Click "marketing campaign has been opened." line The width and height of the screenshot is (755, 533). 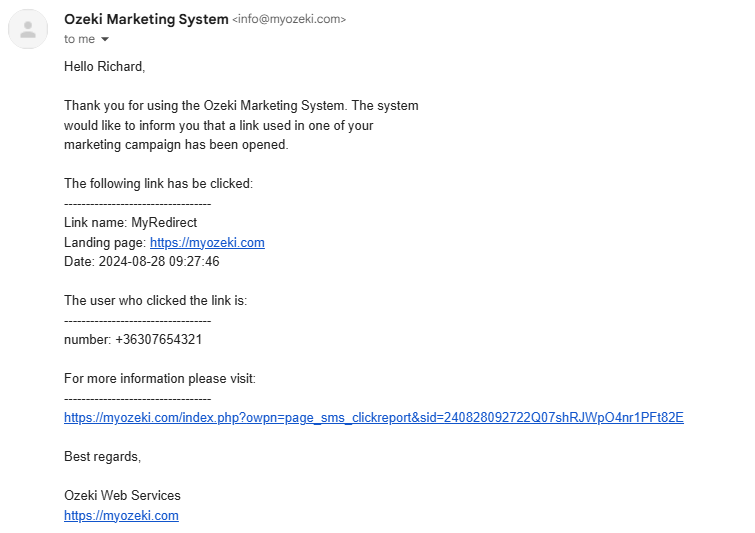click(x=176, y=144)
